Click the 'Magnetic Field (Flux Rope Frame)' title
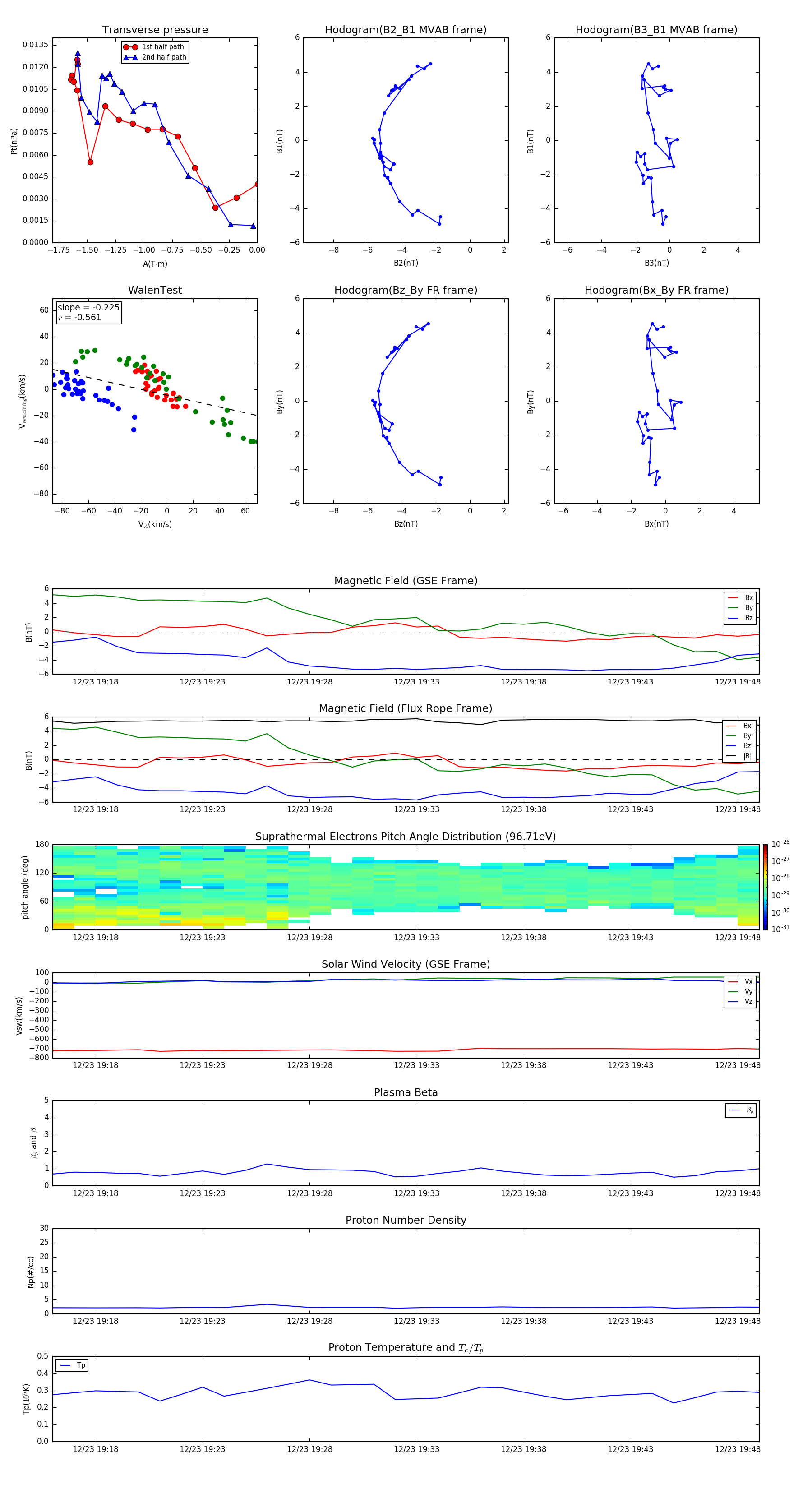The image size is (812, 1489). 406,709
